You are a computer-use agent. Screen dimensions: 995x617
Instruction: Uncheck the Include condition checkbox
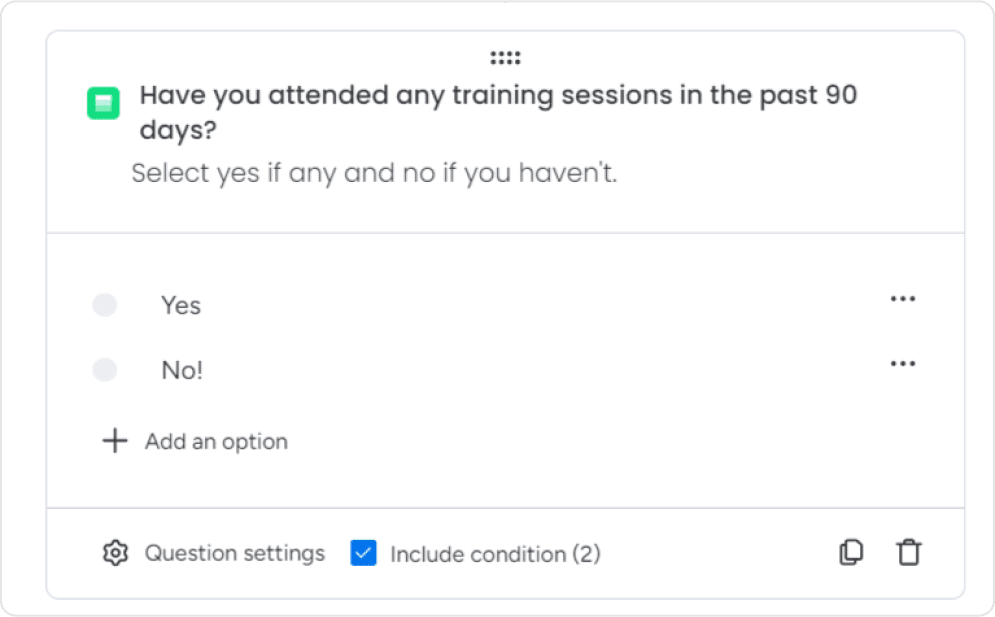click(x=365, y=552)
